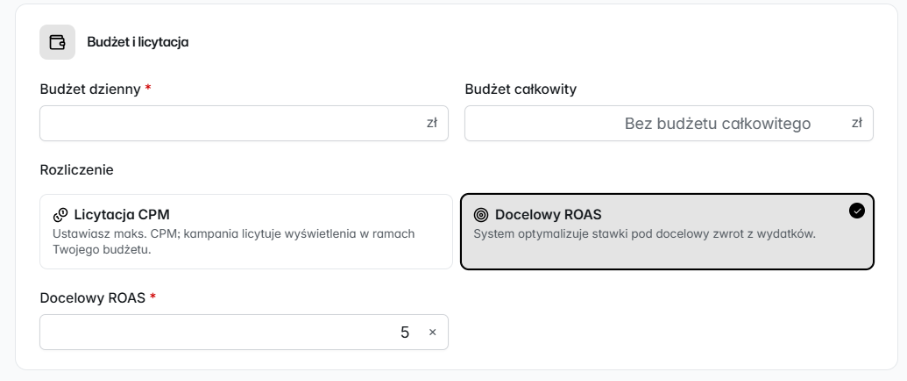Click the Budżet dzienny field label
This screenshot has height=381, width=907.
tap(90, 90)
